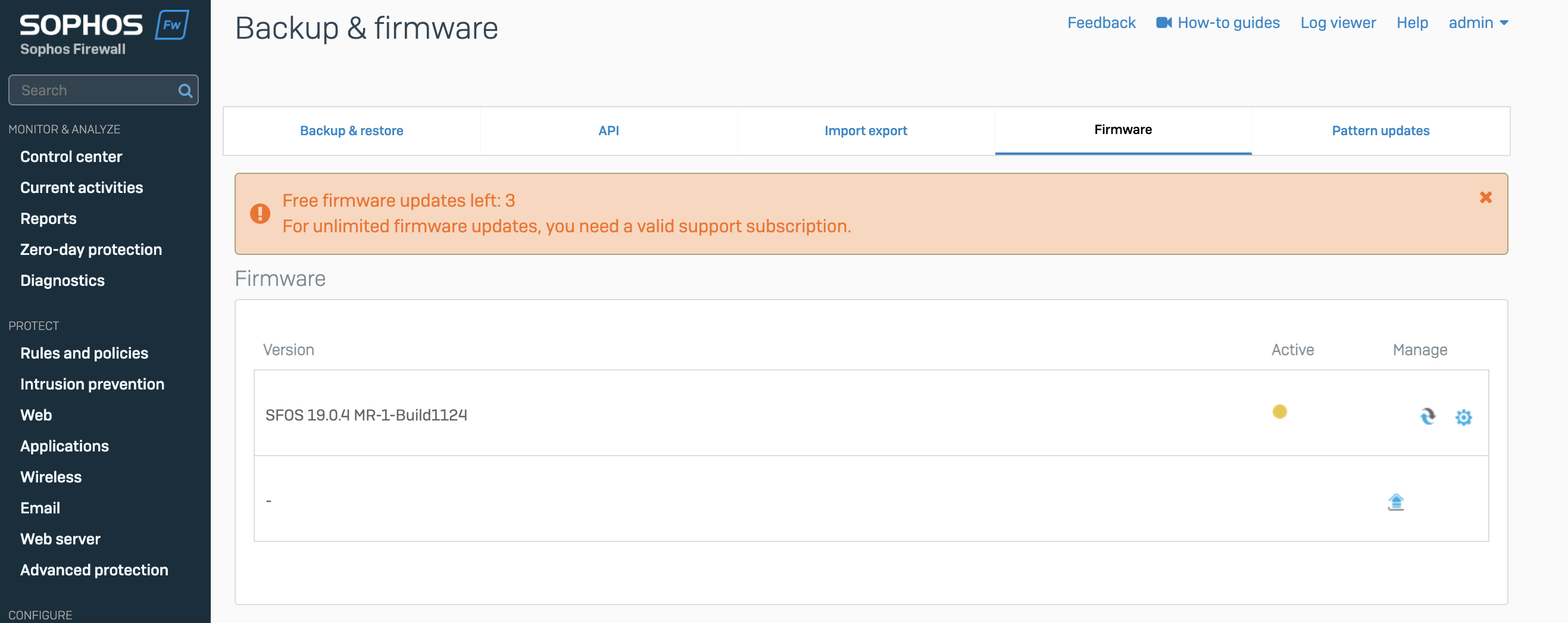Select the Import export tab
This screenshot has width=1568, height=623.
865,131
